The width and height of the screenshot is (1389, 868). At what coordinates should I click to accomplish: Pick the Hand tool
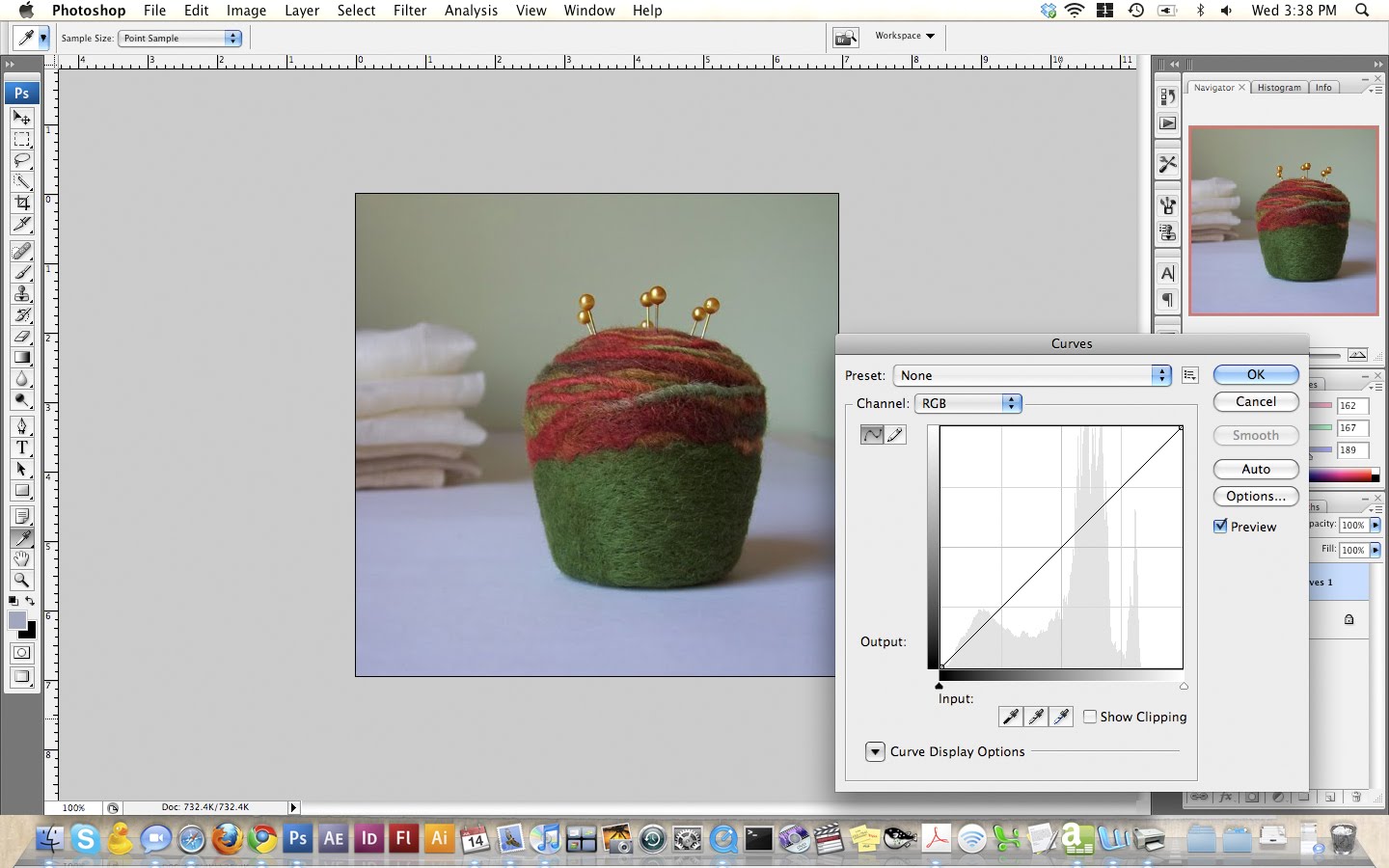click(21, 559)
